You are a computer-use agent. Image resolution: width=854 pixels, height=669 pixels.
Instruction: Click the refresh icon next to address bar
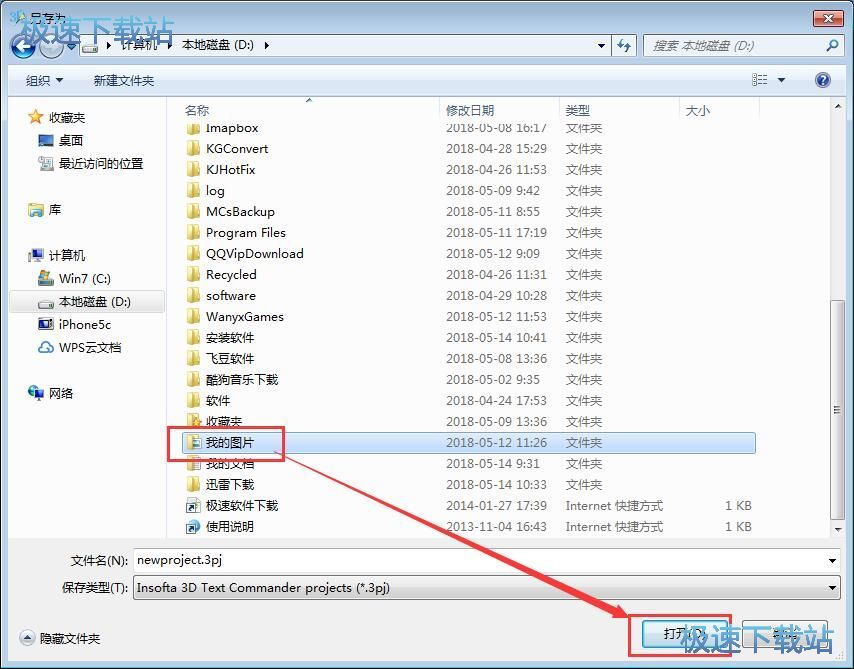coord(624,45)
